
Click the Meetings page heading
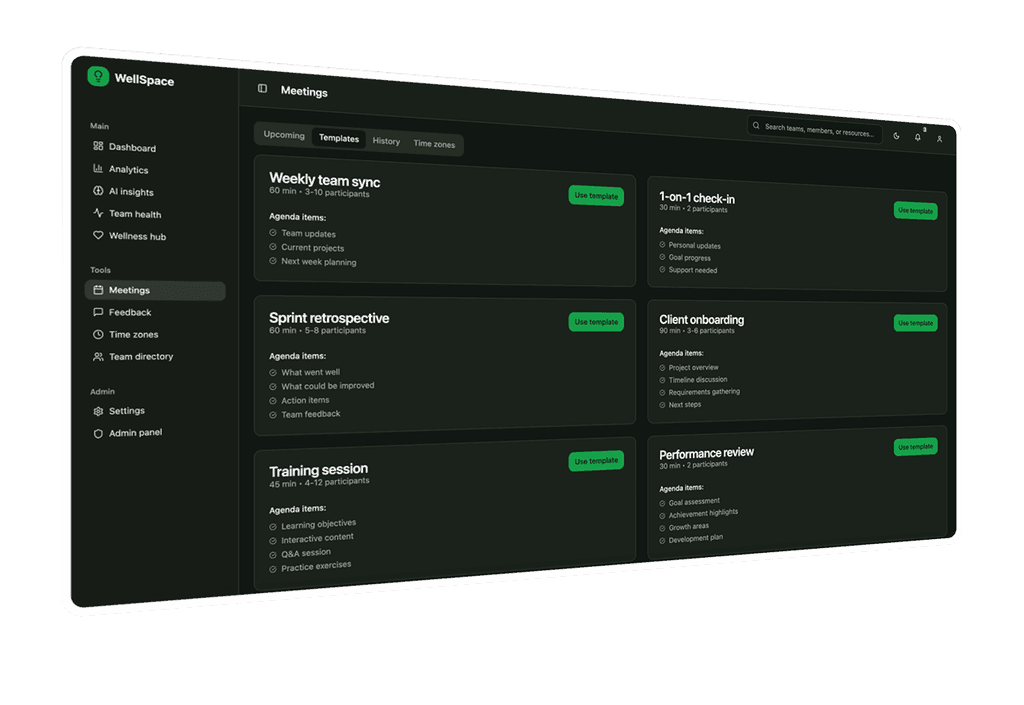click(x=304, y=91)
